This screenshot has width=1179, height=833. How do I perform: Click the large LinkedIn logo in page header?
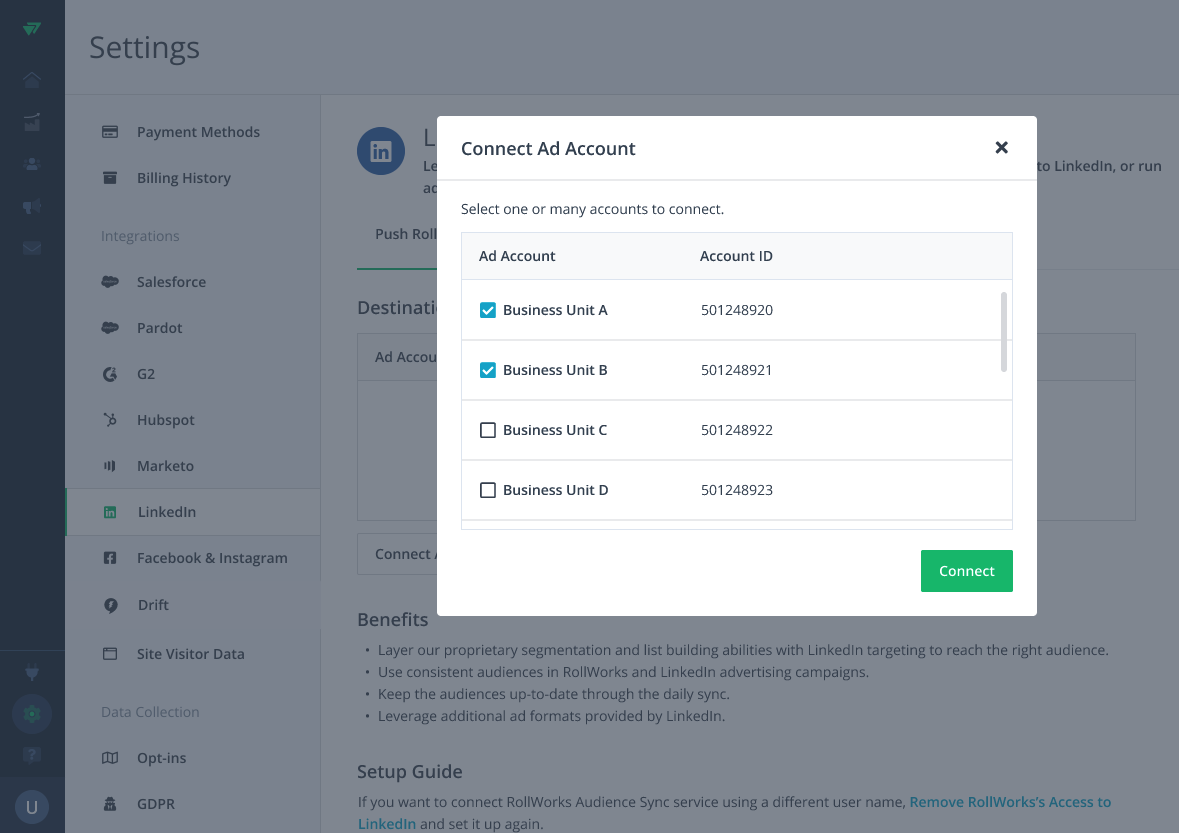click(380, 151)
